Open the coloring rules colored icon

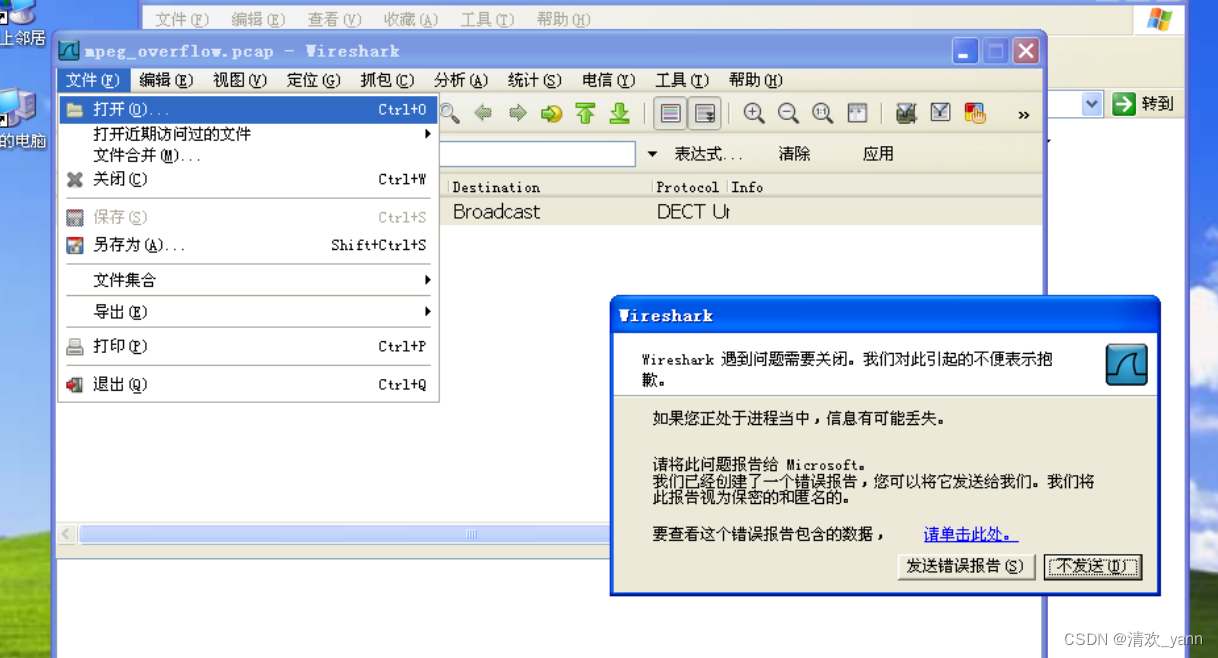(974, 113)
